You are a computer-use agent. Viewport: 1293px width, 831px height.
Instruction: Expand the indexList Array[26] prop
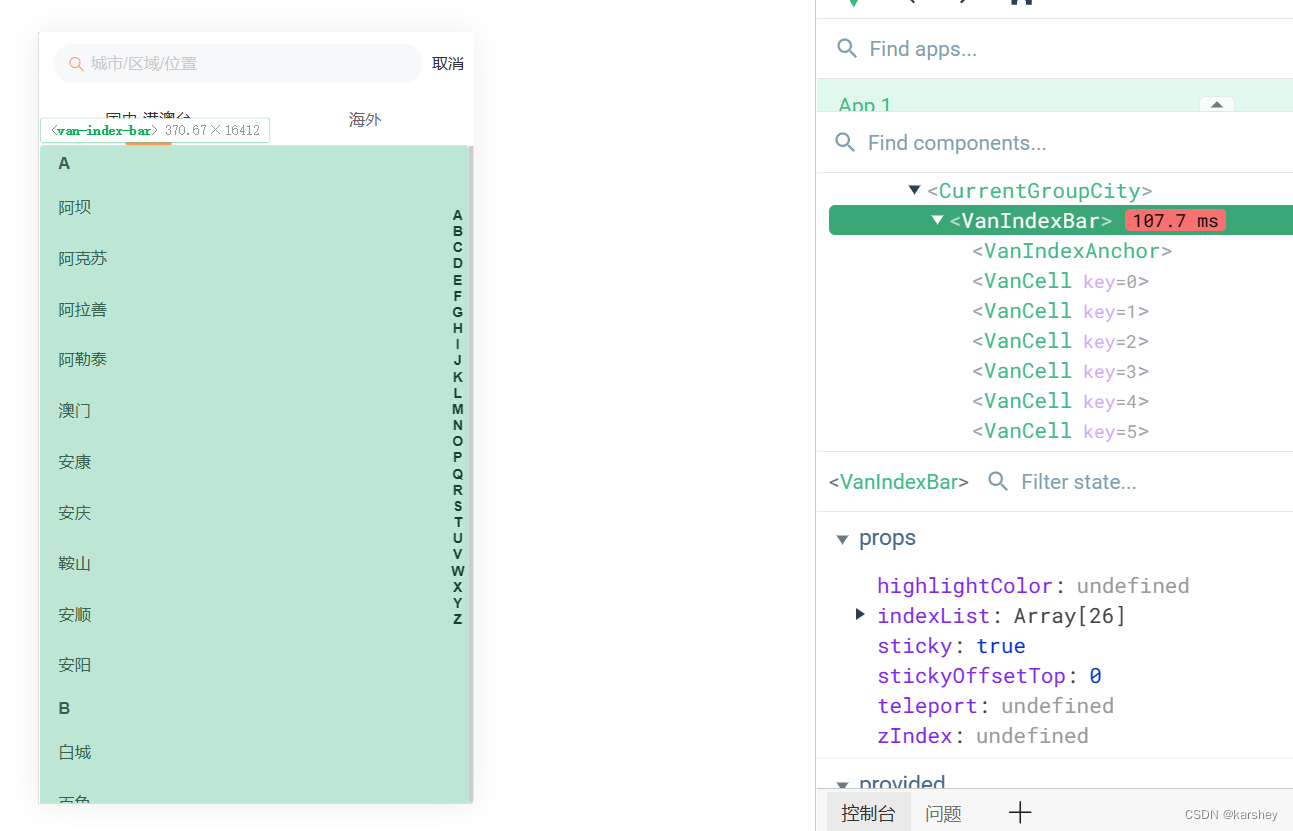(860, 614)
